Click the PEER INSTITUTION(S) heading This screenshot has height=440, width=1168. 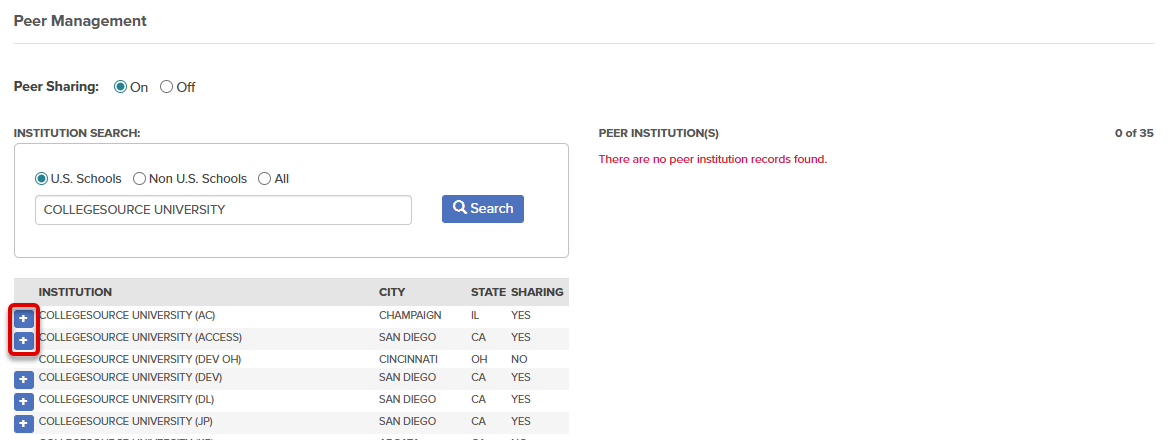[658, 133]
